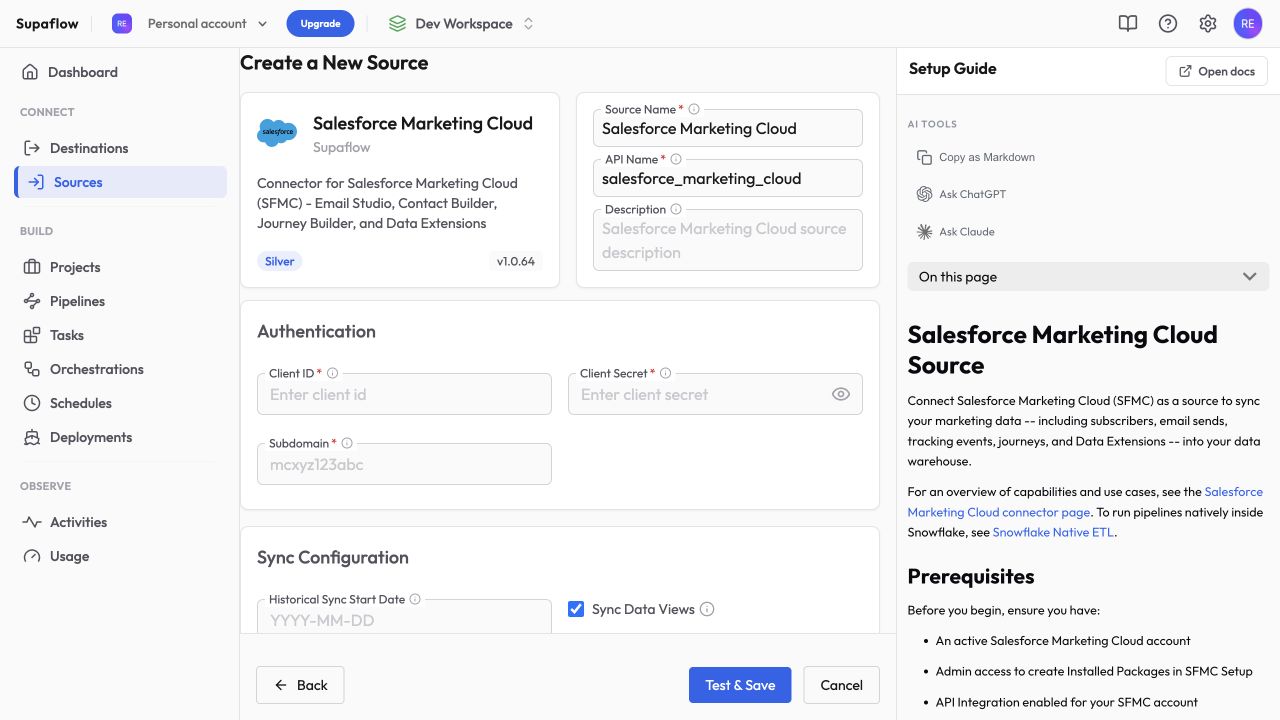Image resolution: width=1280 pixels, height=720 pixels.
Task: Open Deployments in sidebar
Action: pos(120,437)
